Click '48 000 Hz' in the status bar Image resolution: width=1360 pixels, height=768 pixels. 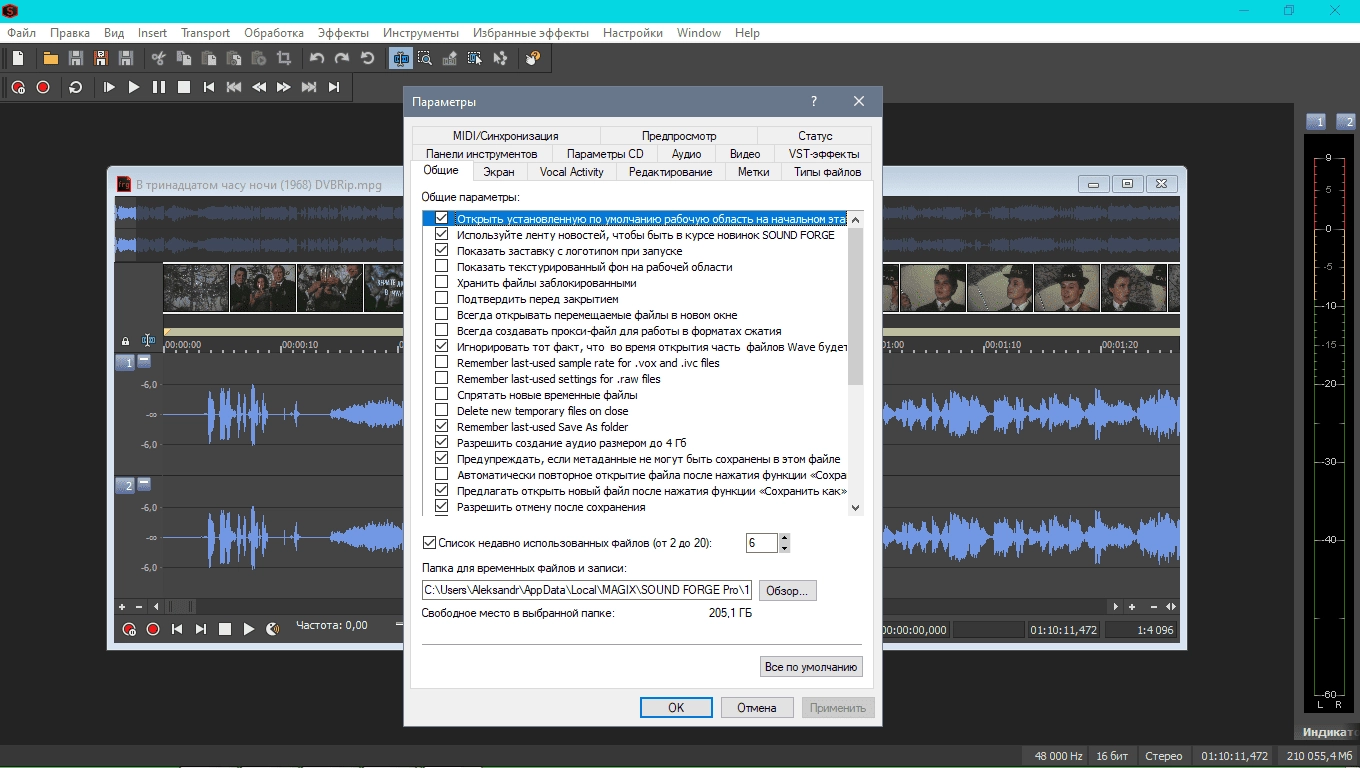click(1059, 756)
